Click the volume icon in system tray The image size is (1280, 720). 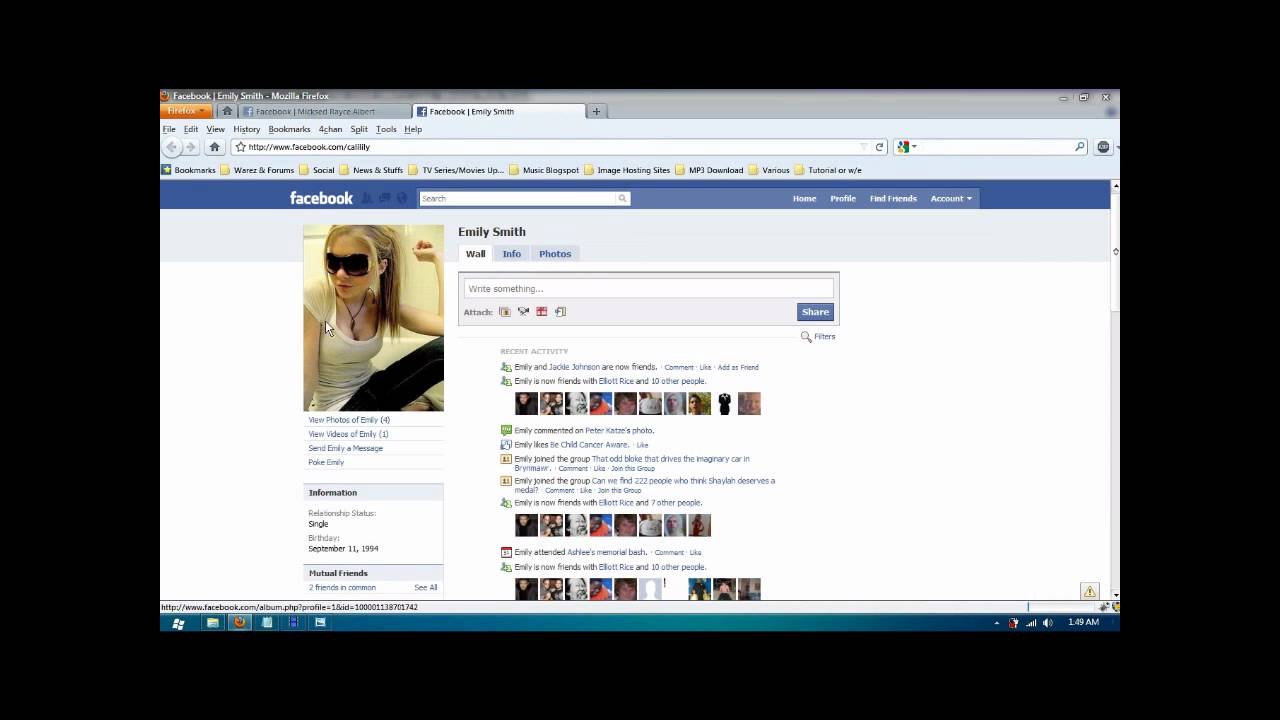tap(1047, 623)
